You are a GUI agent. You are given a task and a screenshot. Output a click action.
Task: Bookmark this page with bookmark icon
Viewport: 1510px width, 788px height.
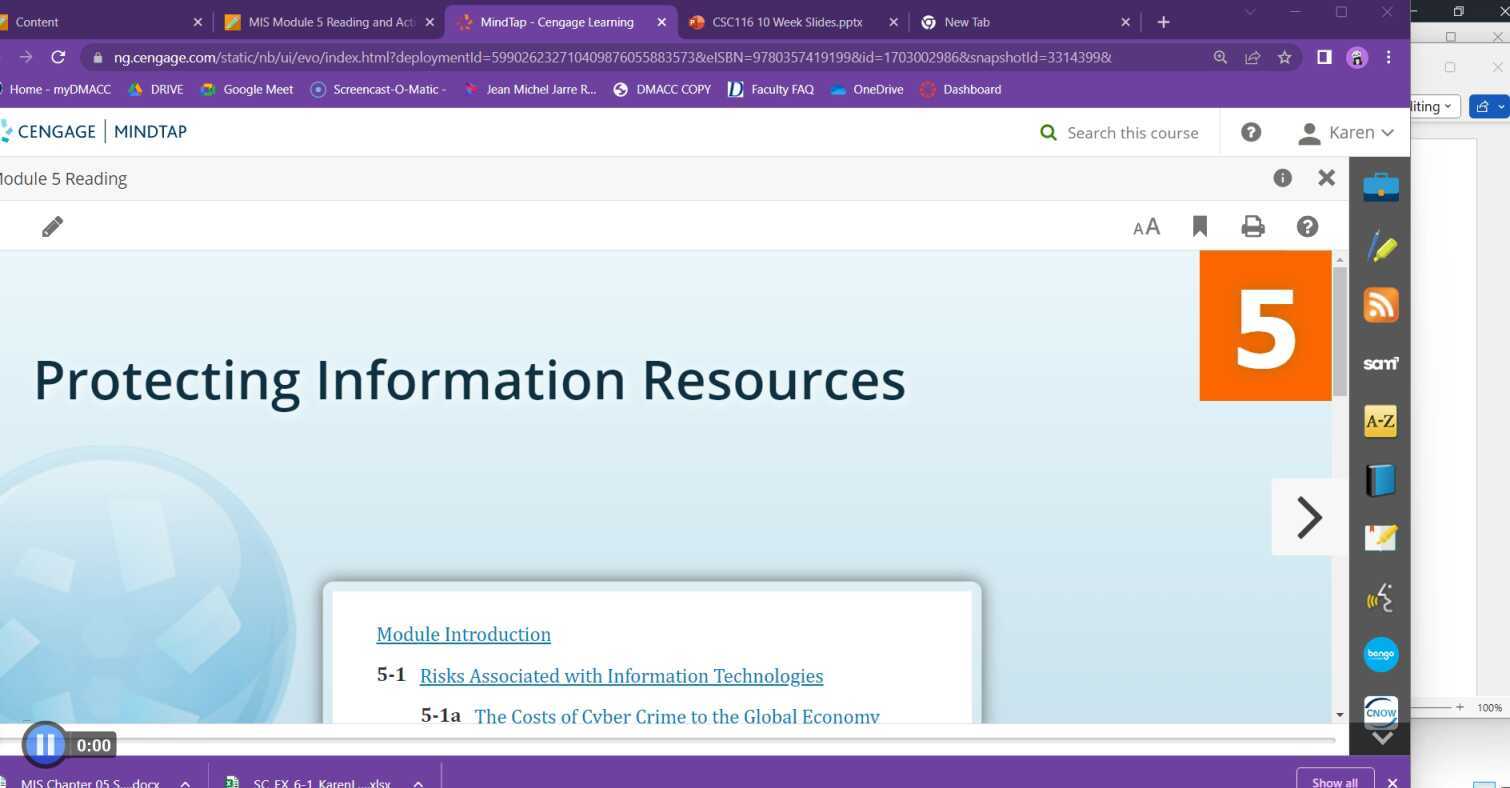pos(1199,227)
